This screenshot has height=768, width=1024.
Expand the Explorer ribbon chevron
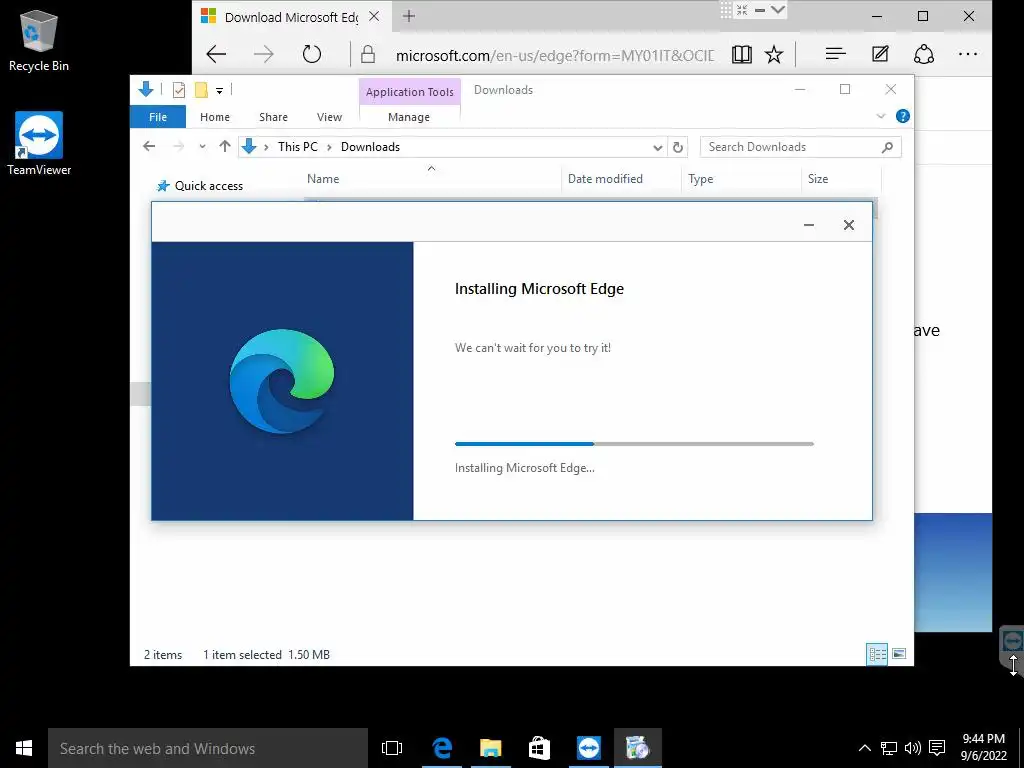pyautogui.click(x=880, y=116)
